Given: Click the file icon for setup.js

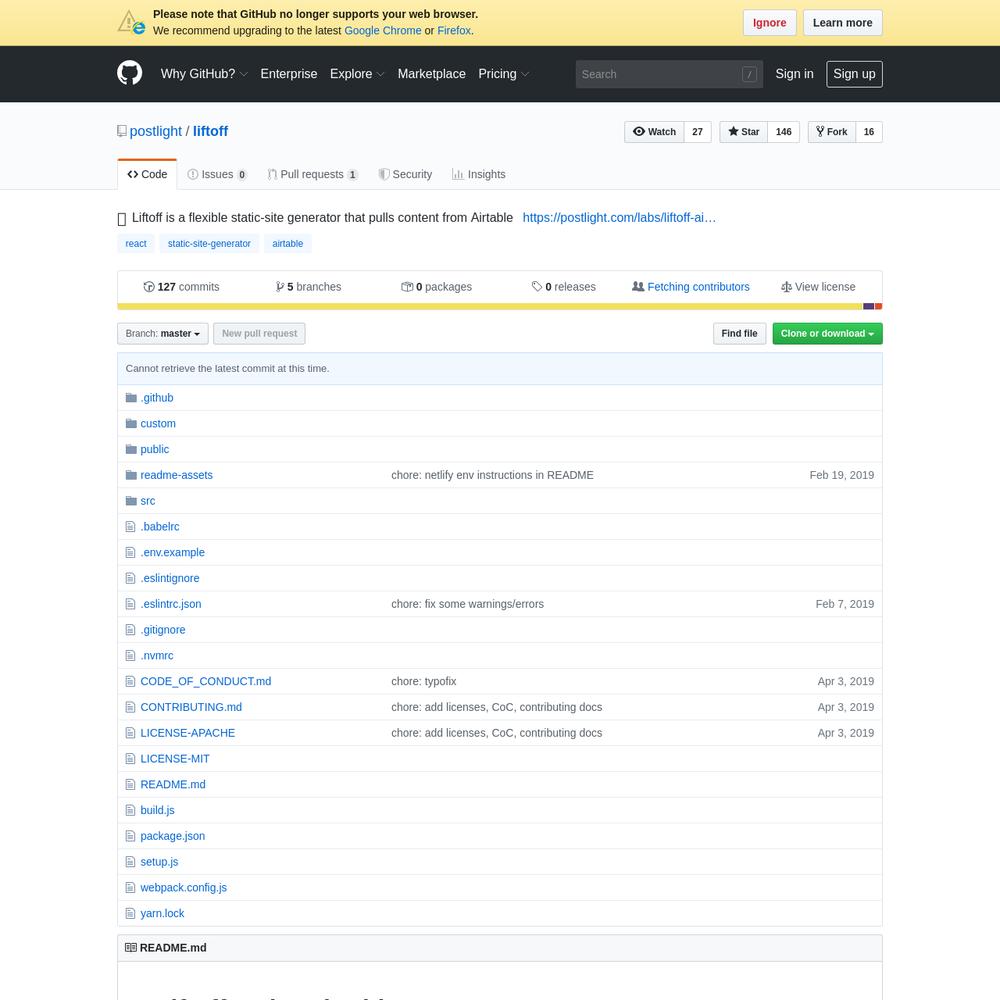Looking at the screenshot, I should click(x=131, y=862).
